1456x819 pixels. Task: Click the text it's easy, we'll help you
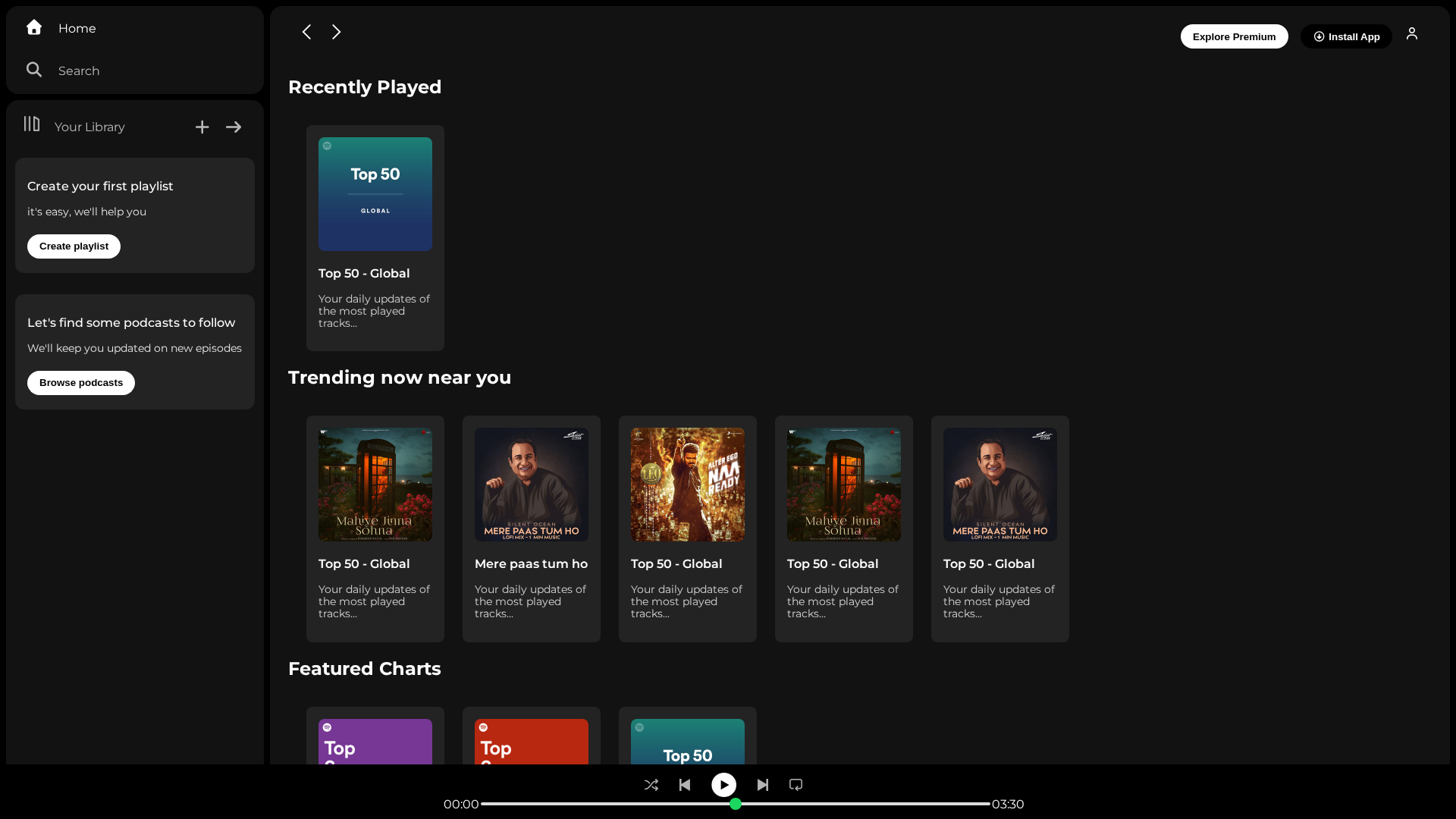[x=87, y=212]
